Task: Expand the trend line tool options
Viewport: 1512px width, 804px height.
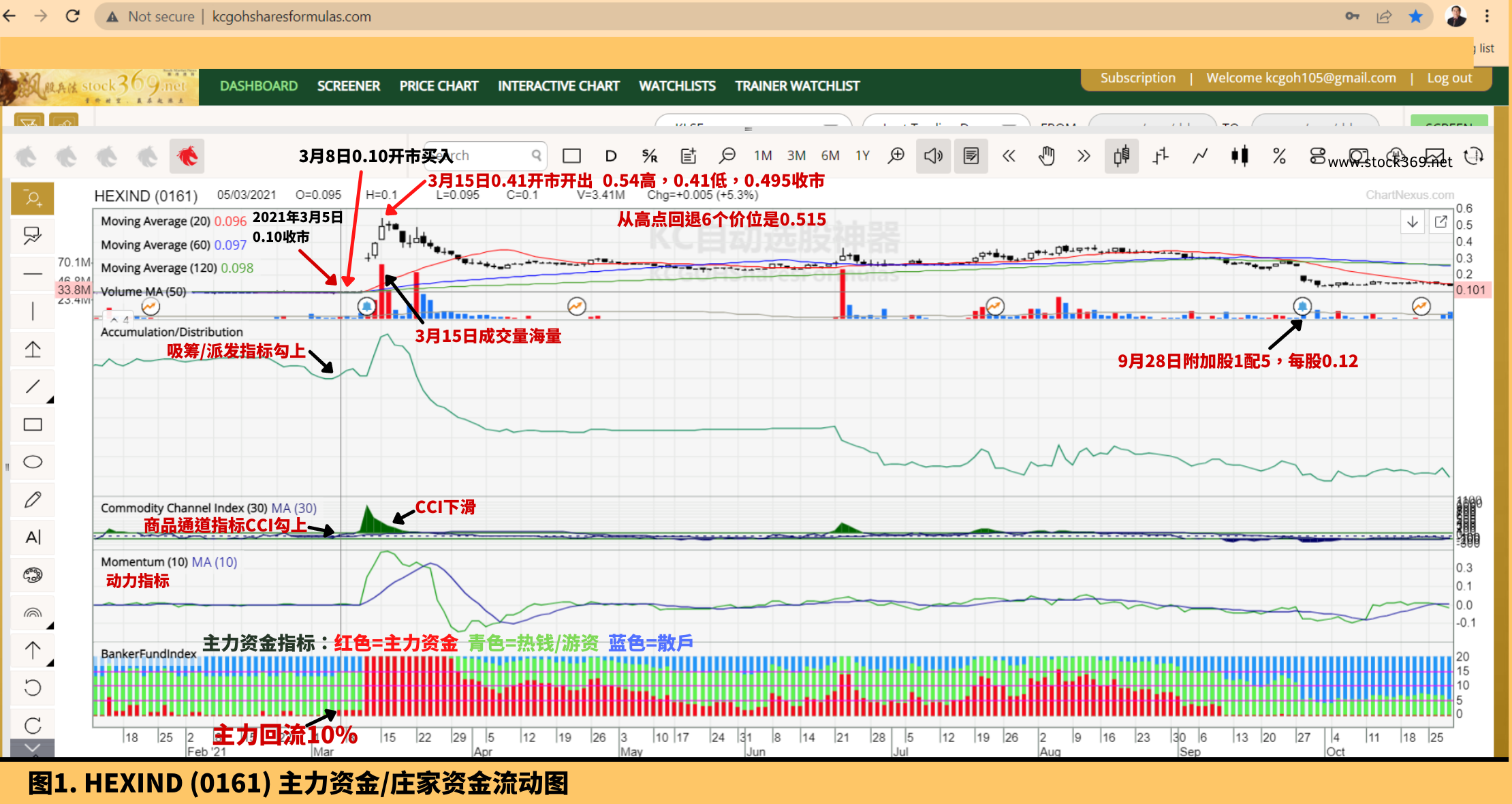Action: tap(50, 399)
